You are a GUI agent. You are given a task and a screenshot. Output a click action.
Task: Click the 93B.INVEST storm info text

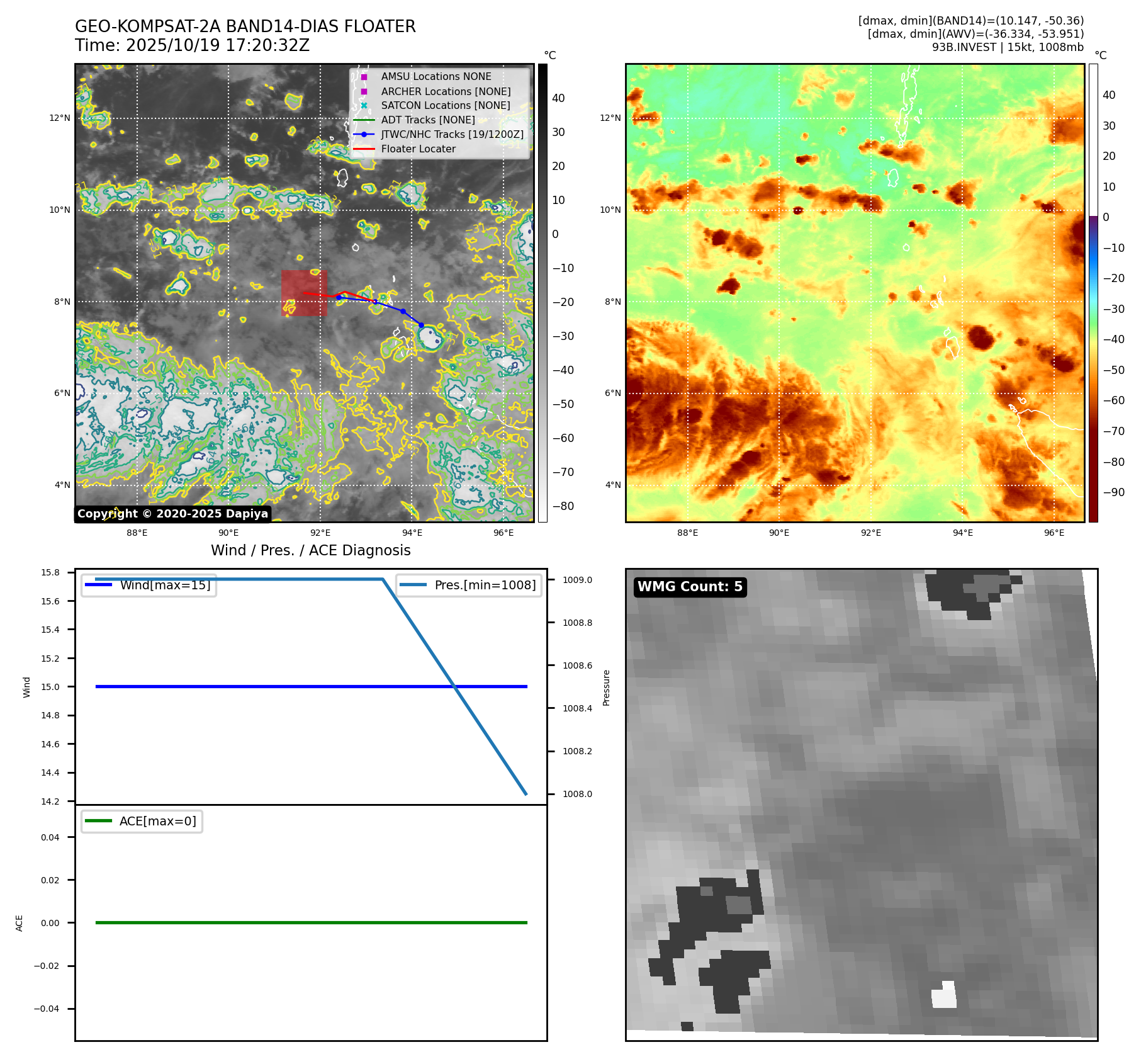pos(1007,47)
